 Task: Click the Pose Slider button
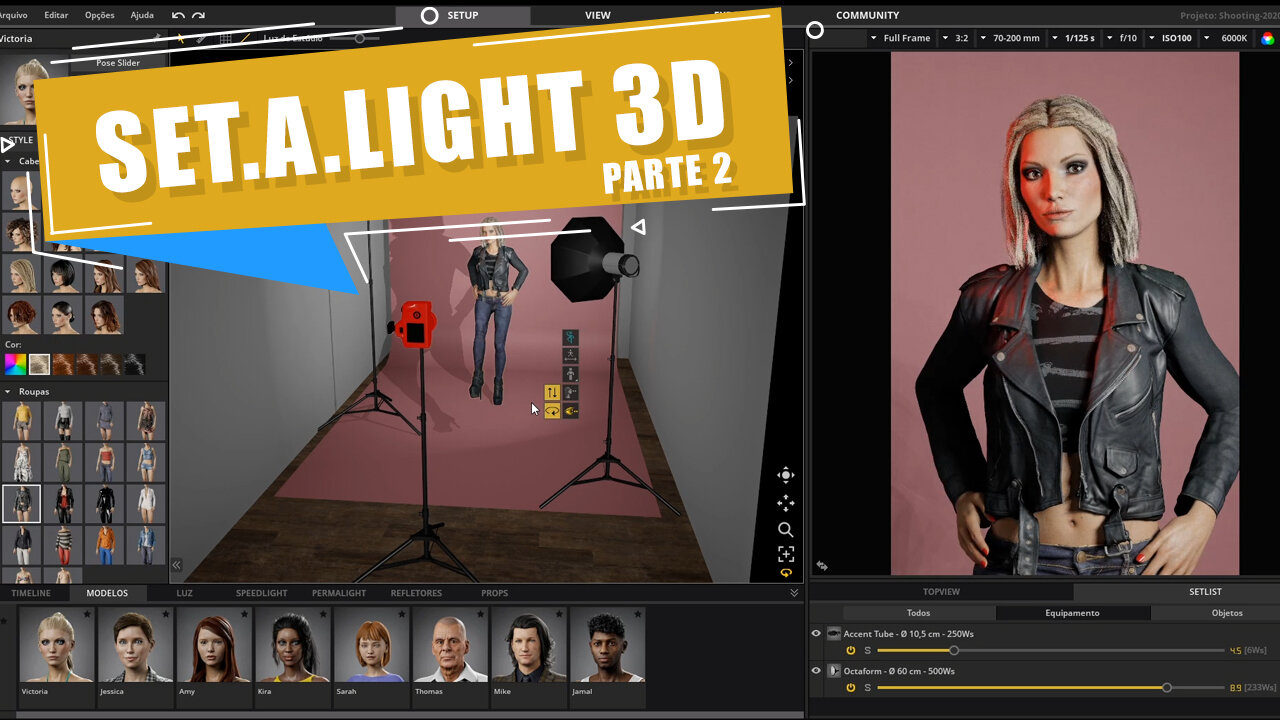[x=118, y=63]
